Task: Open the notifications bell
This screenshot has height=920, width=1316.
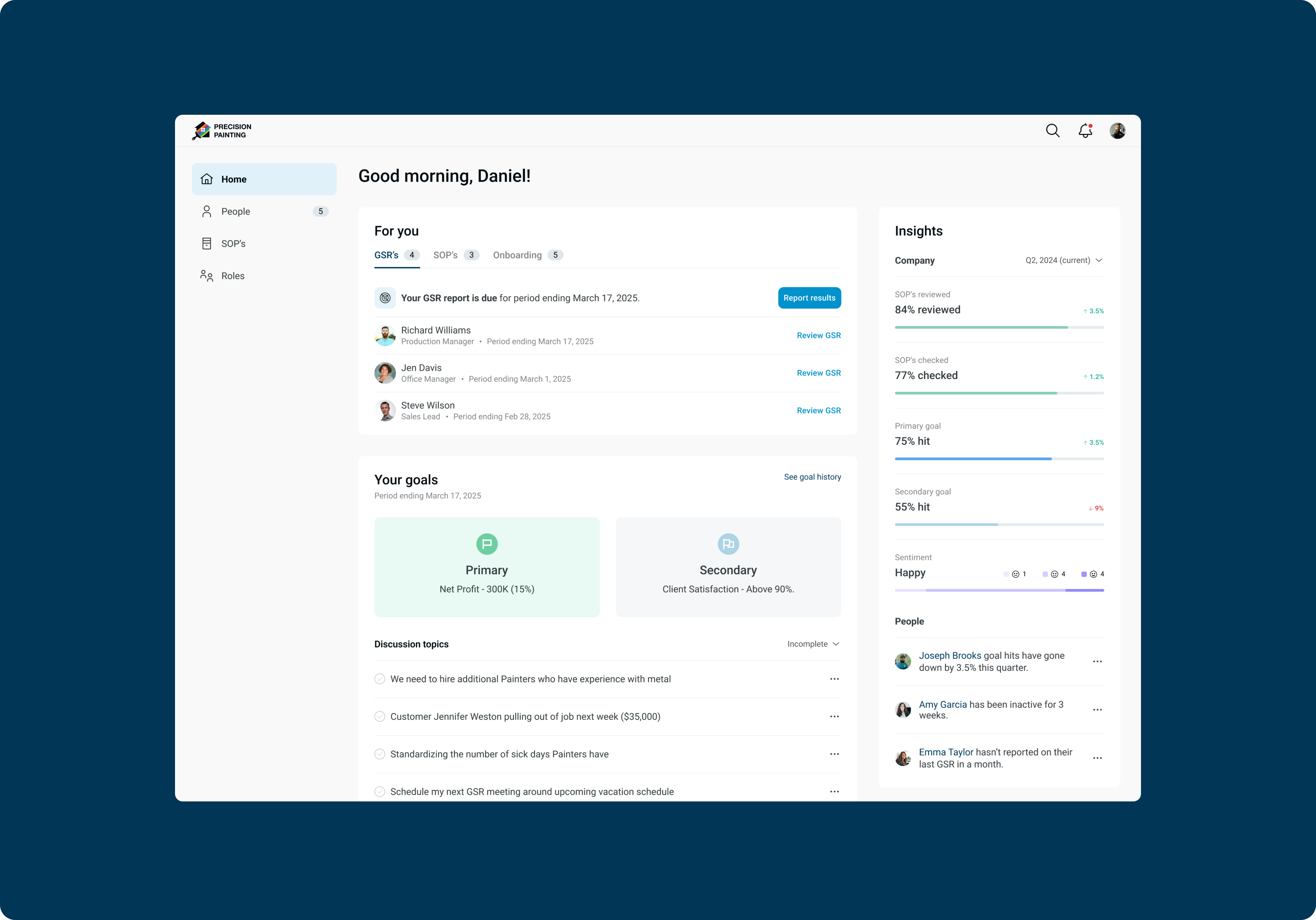Action: (x=1086, y=131)
